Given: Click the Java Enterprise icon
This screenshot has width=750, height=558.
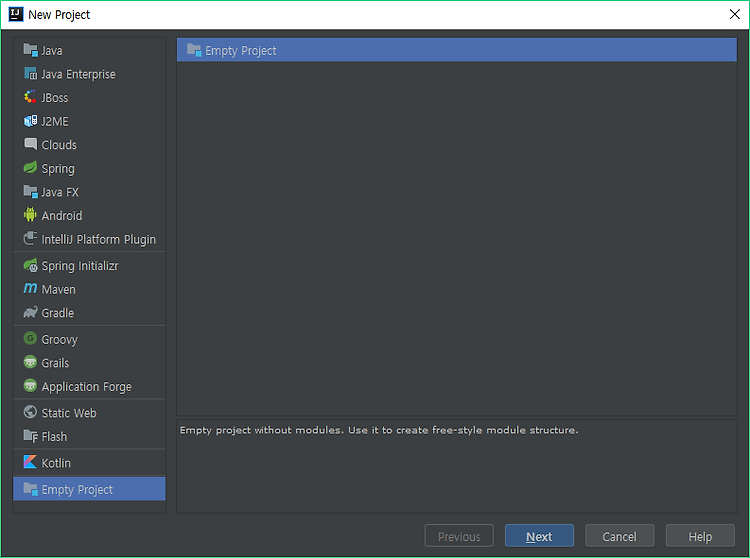Looking at the screenshot, I should tap(31, 74).
